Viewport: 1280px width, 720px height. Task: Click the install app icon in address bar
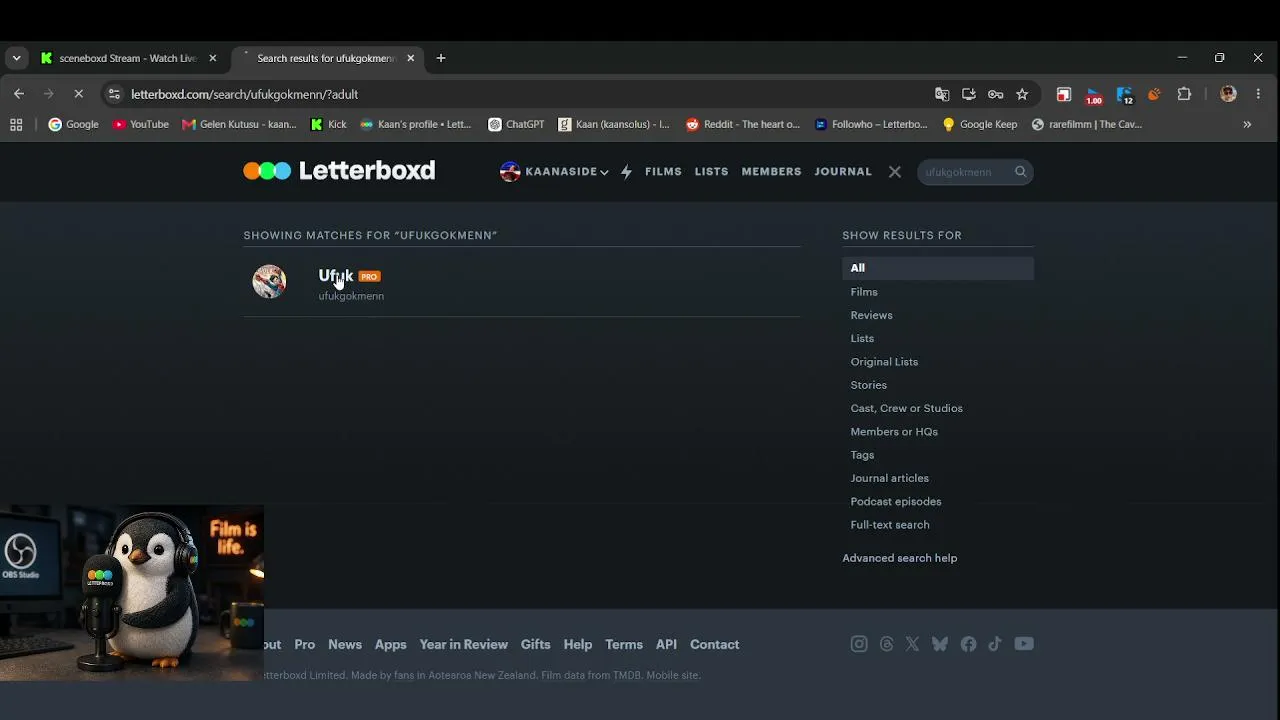(969, 94)
